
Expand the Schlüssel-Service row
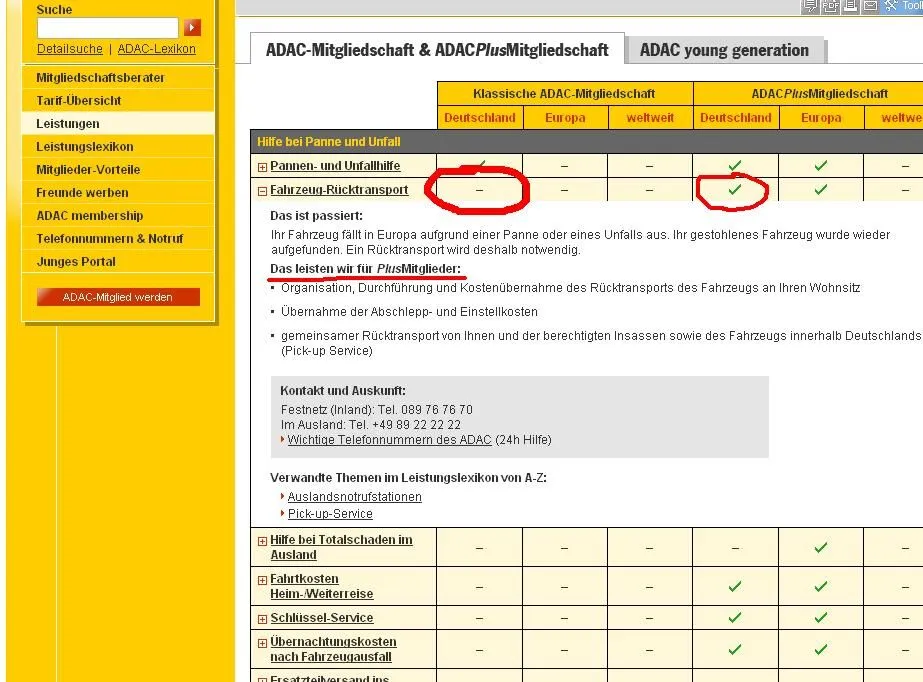263,619
